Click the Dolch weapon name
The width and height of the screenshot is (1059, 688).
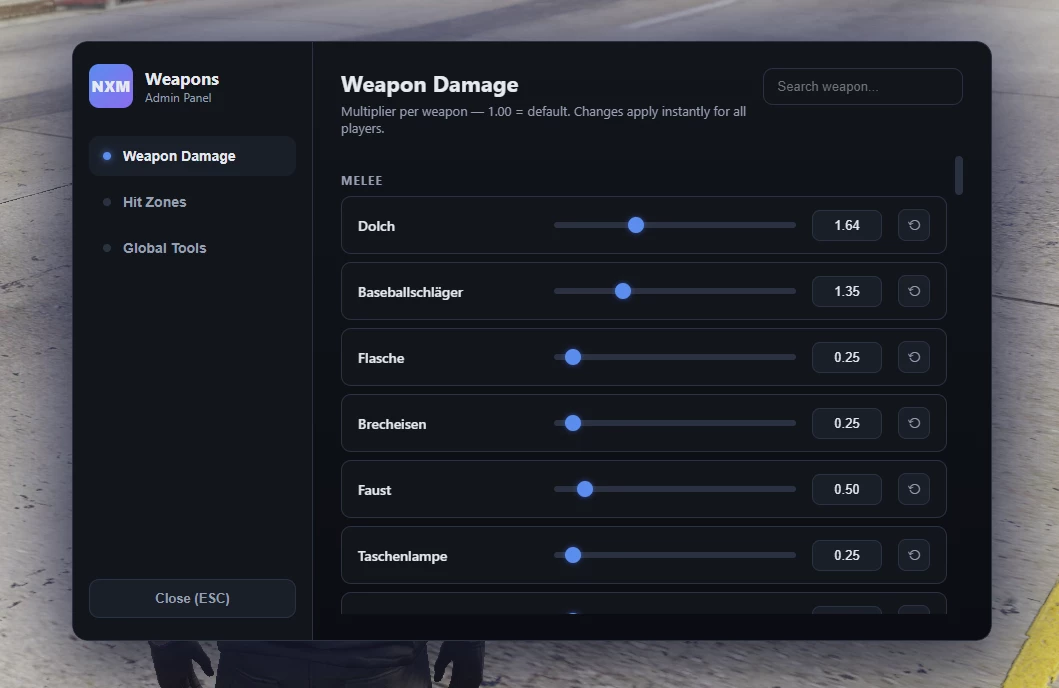376,226
